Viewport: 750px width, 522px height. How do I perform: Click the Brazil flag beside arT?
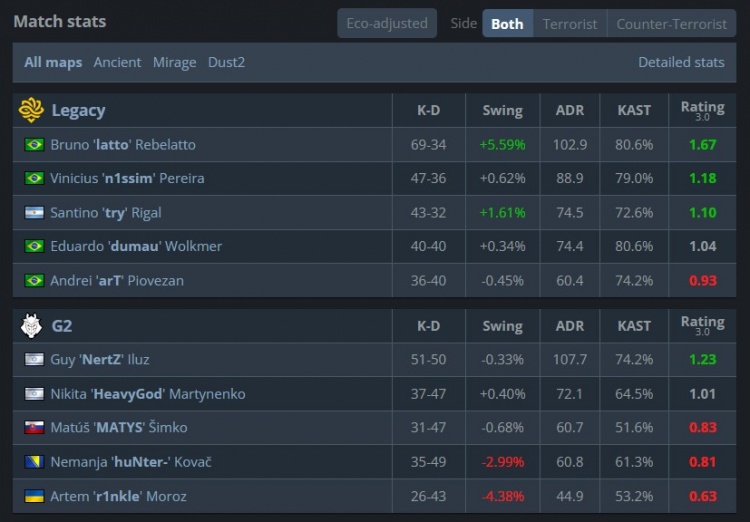point(34,280)
